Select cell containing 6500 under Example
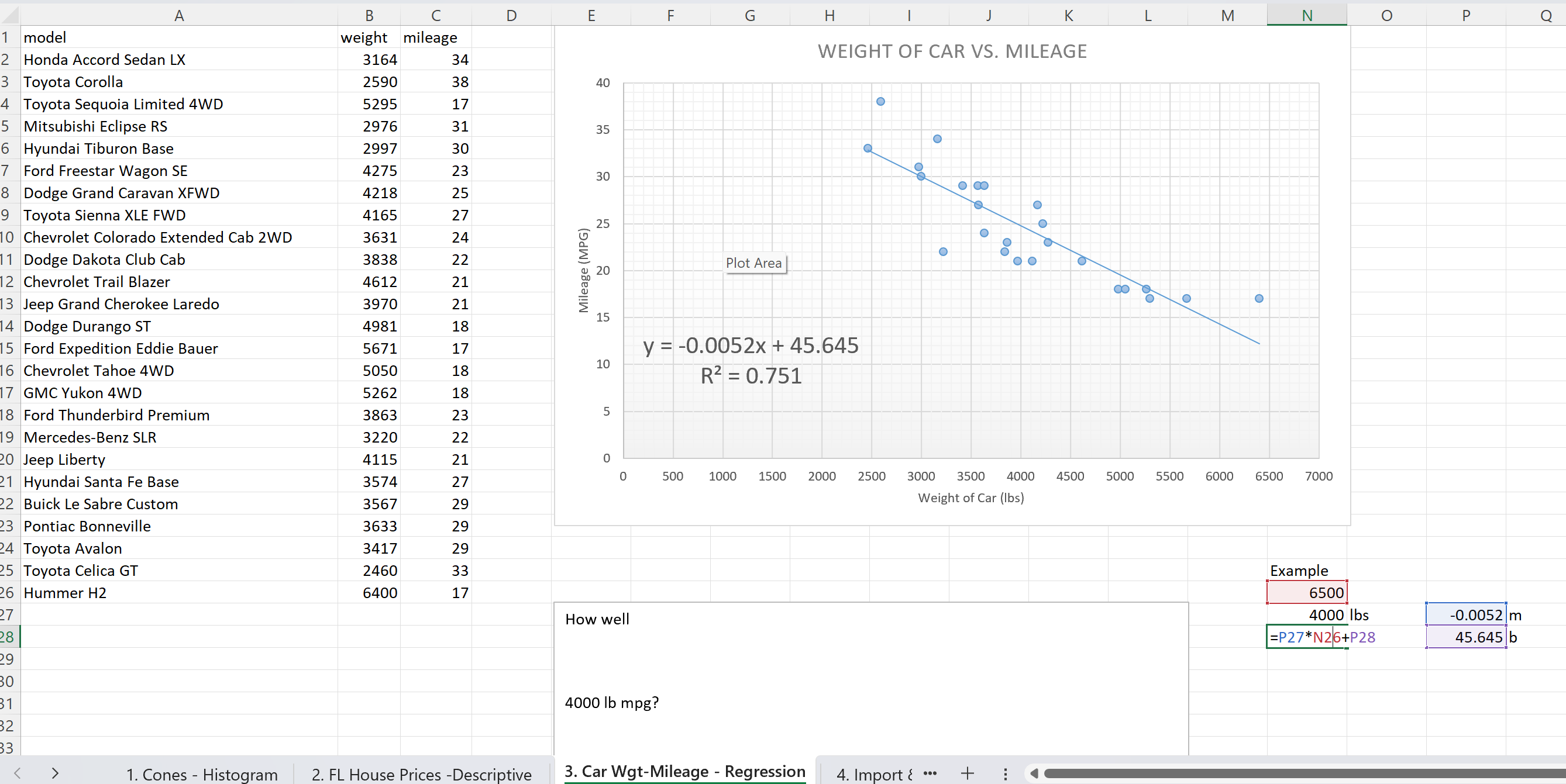This screenshot has width=1566, height=784. point(1306,593)
